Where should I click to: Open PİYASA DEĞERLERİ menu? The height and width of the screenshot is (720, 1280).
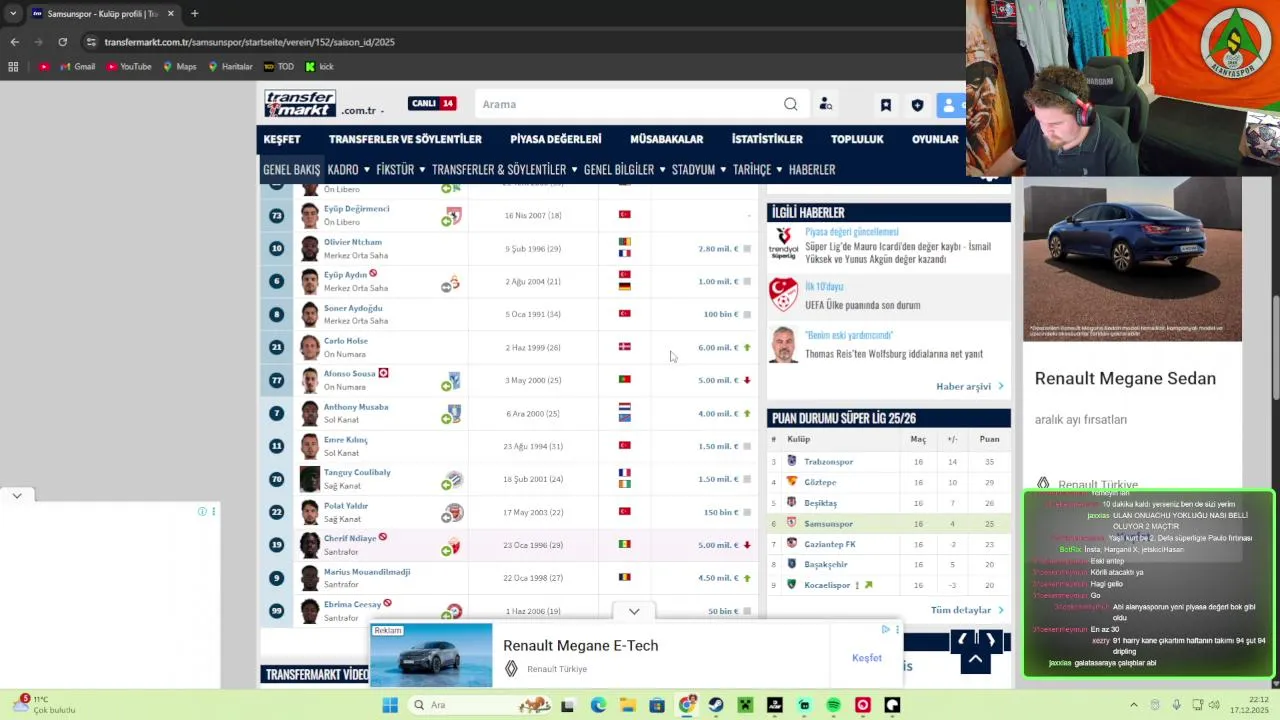[555, 139]
